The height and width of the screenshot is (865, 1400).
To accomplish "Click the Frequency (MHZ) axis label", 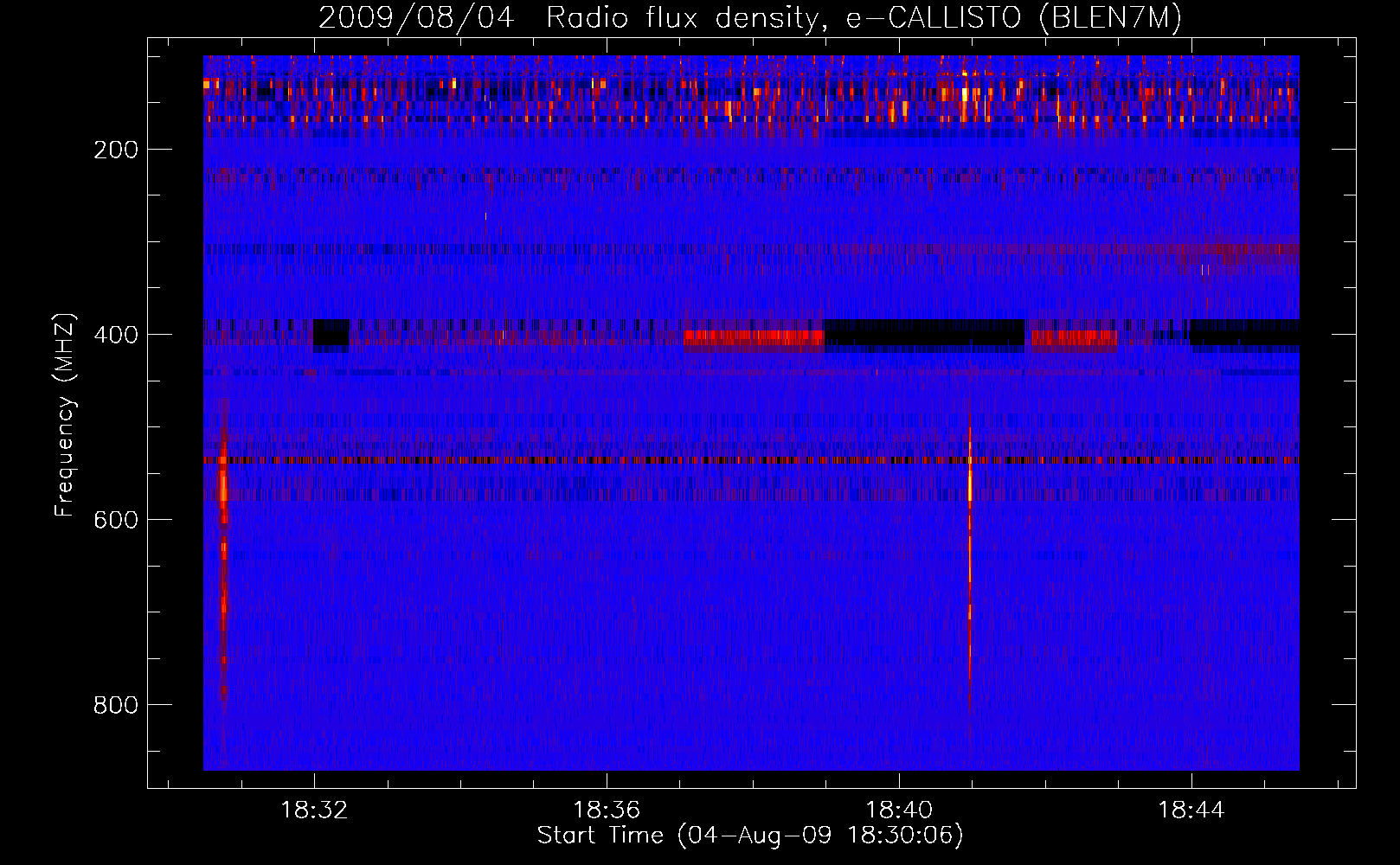I will pyautogui.click(x=65, y=414).
